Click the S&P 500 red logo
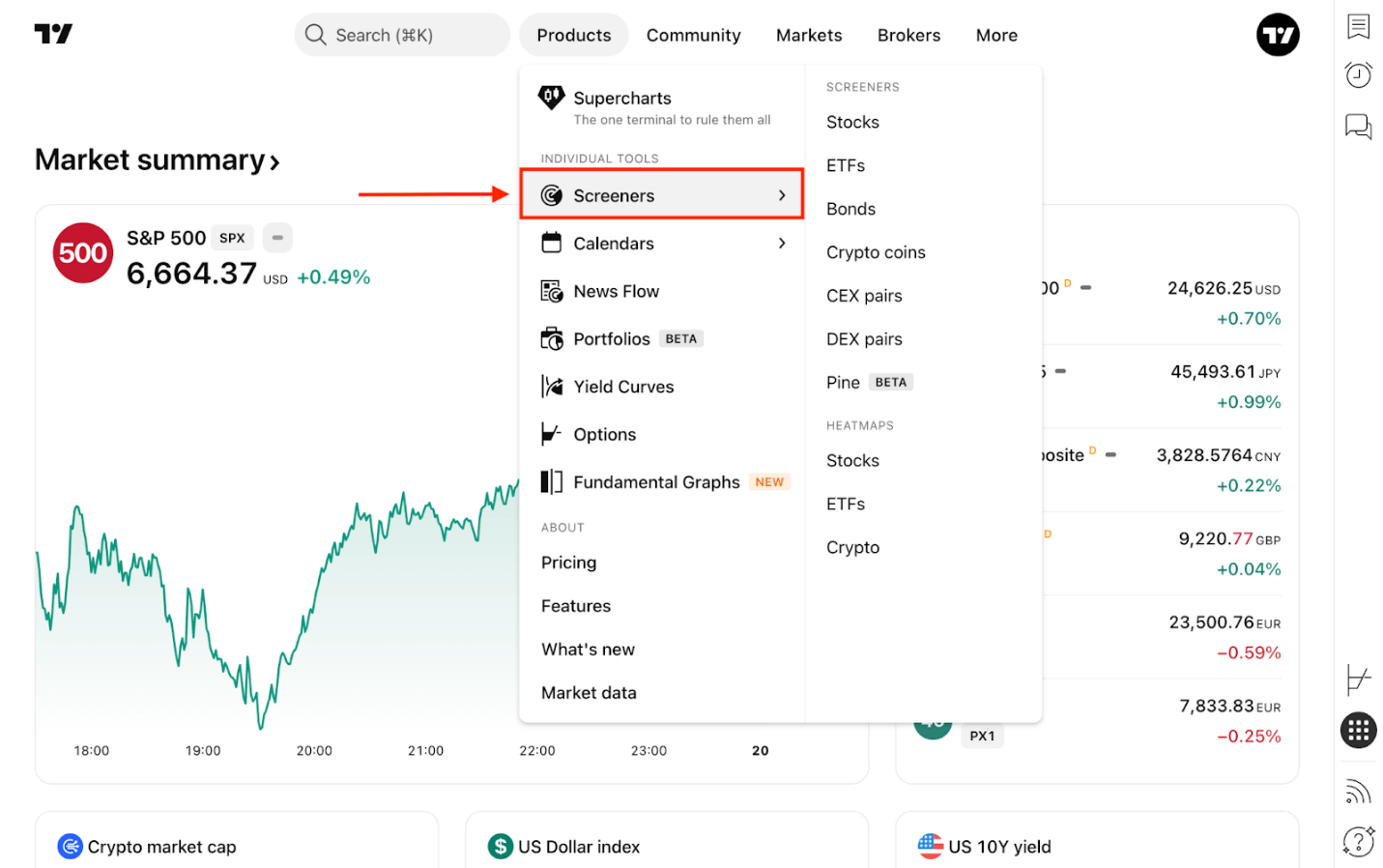This screenshot has width=1383, height=868. (x=83, y=252)
